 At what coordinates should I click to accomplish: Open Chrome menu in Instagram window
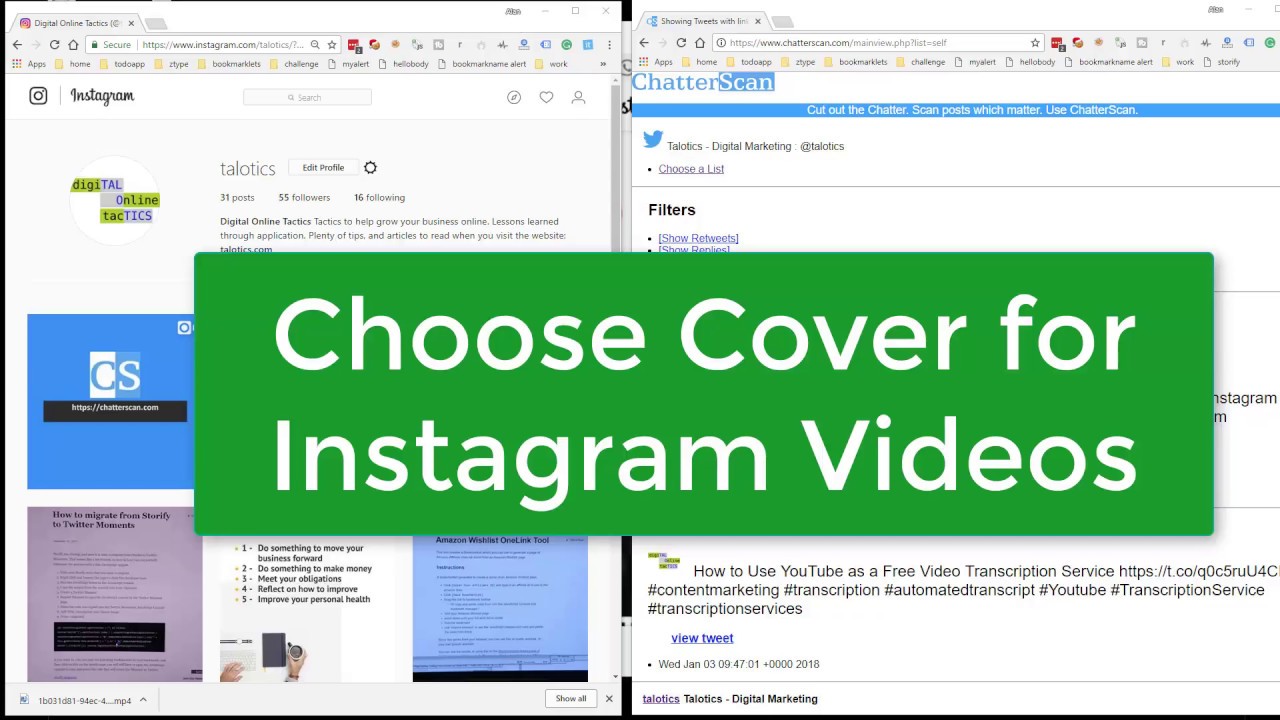tap(609, 45)
